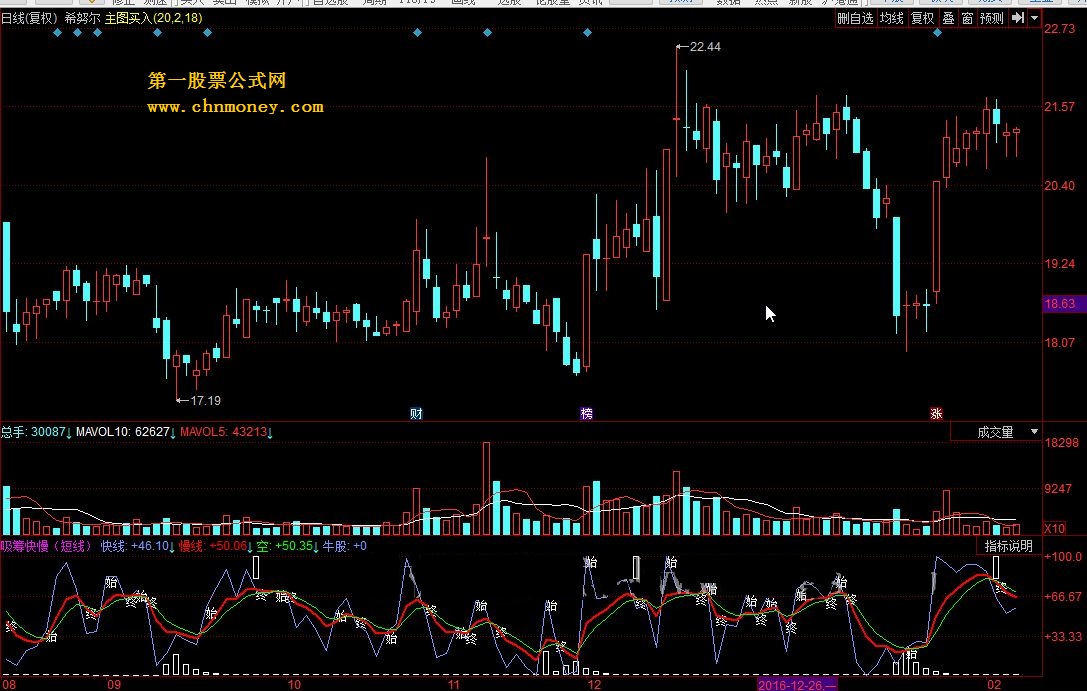
Task: Click the dropdown arrow beside 成交量
Action: pyautogui.click(x=1034, y=432)
